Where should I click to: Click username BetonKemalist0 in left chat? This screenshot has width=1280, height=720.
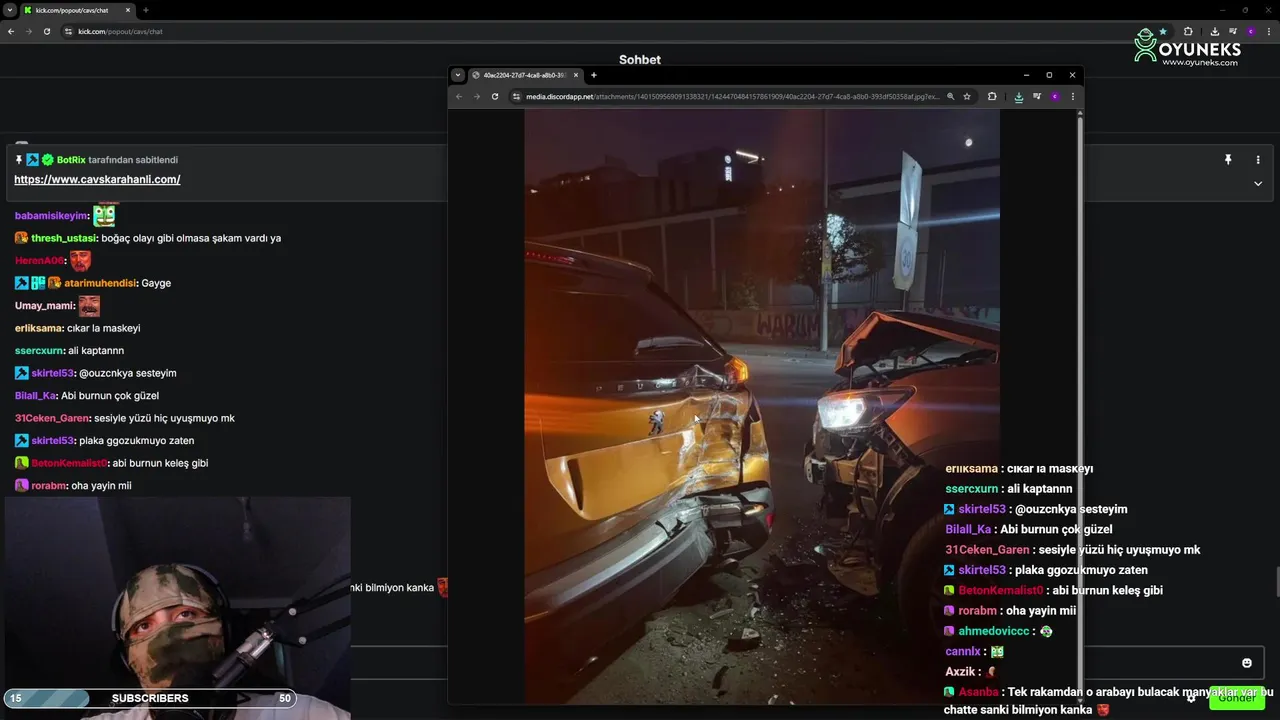pos(69,463)
